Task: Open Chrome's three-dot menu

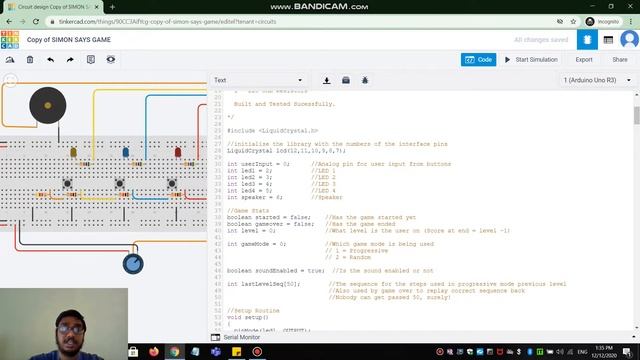Action: [631, 22]
